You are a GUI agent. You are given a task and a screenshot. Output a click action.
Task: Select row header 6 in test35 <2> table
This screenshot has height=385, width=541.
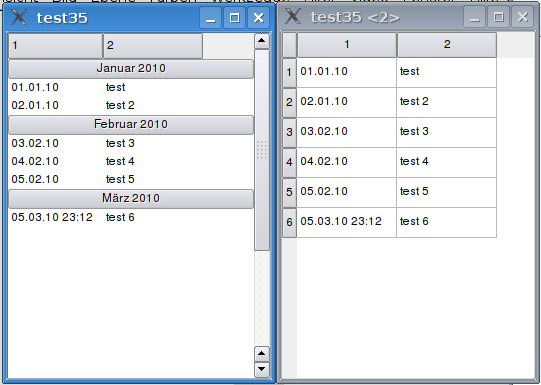pyautogui.click(x=289, y=223)
